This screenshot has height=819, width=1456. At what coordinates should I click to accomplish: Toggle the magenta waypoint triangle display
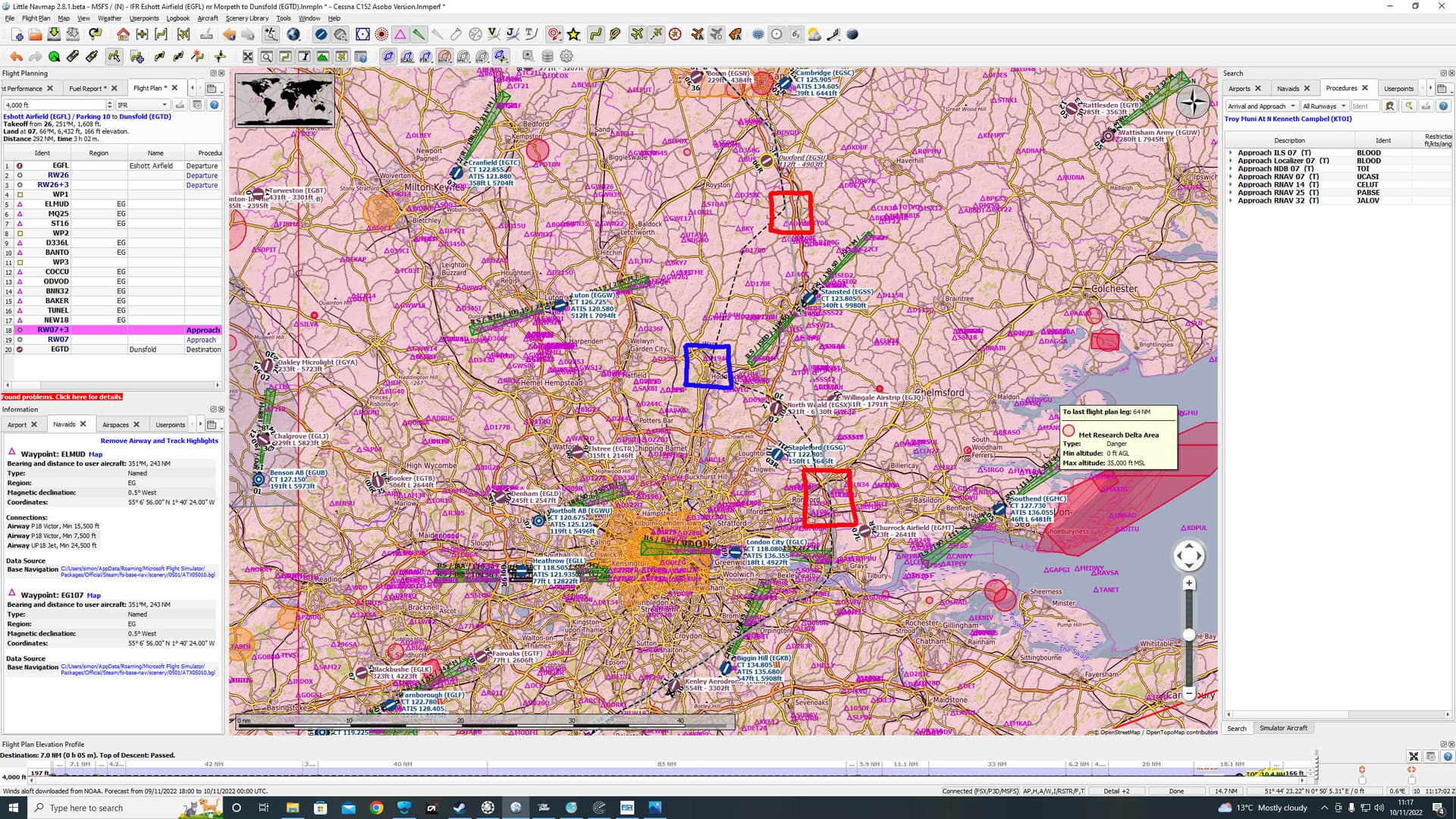pos(400,35)
